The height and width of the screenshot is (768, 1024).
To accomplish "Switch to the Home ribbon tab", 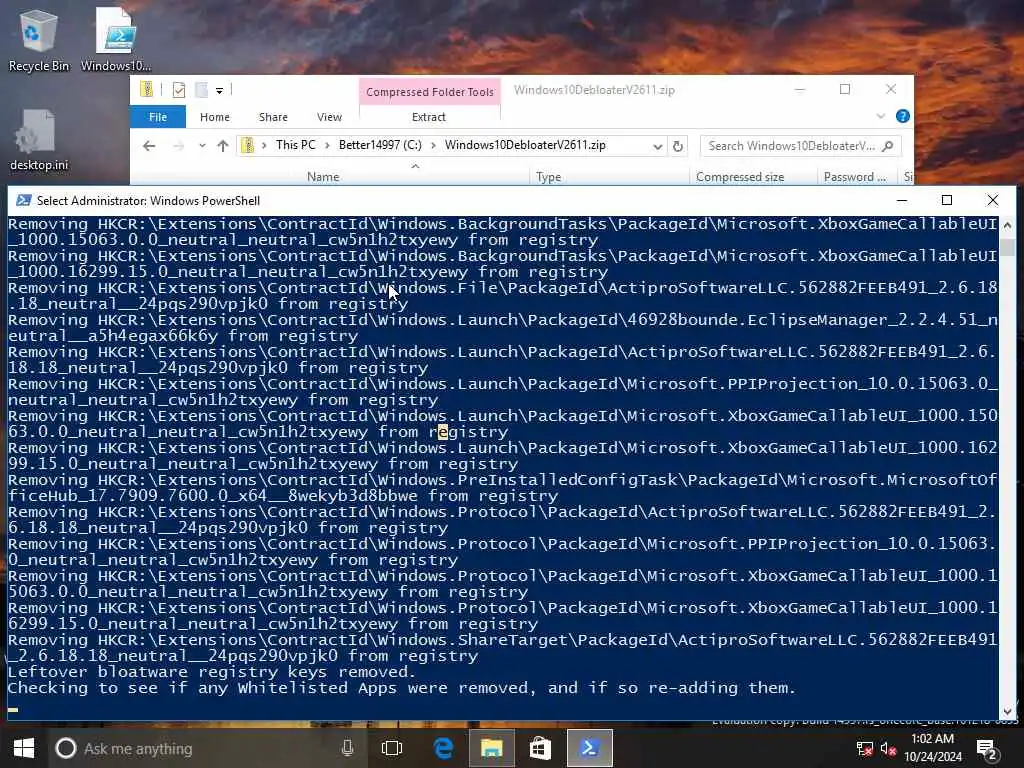I will click(x=215, y=117).
